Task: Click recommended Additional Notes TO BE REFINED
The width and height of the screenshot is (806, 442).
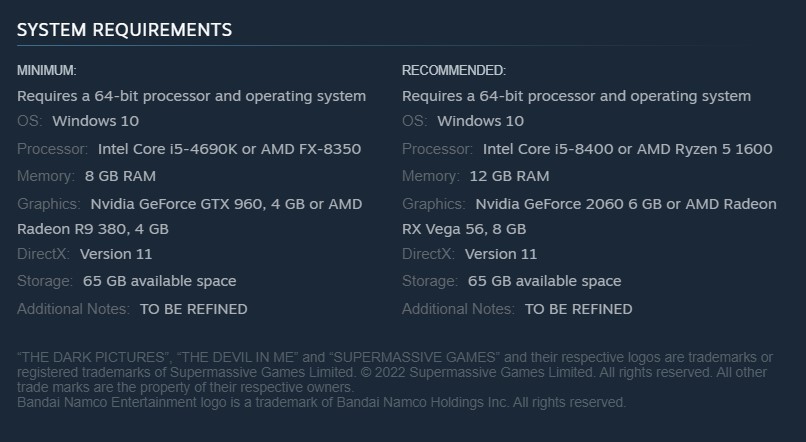Action: point(579,309)
